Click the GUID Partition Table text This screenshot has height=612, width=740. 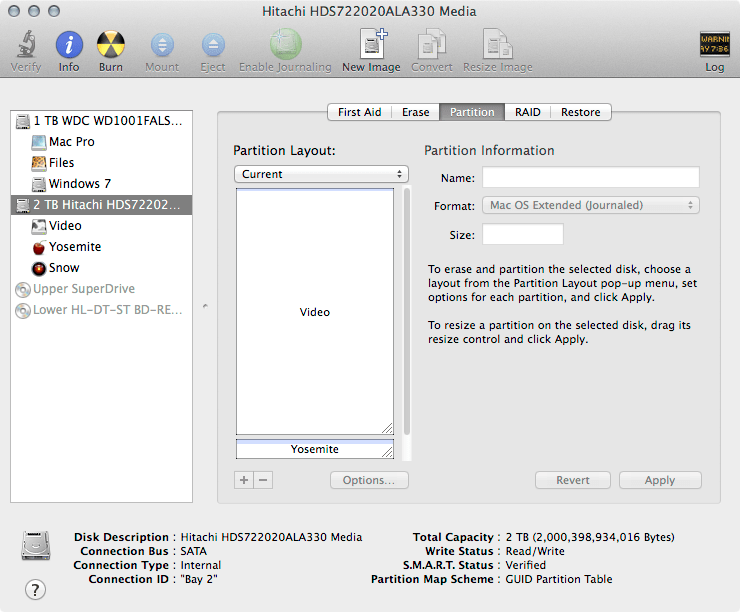tap(559, 579)
